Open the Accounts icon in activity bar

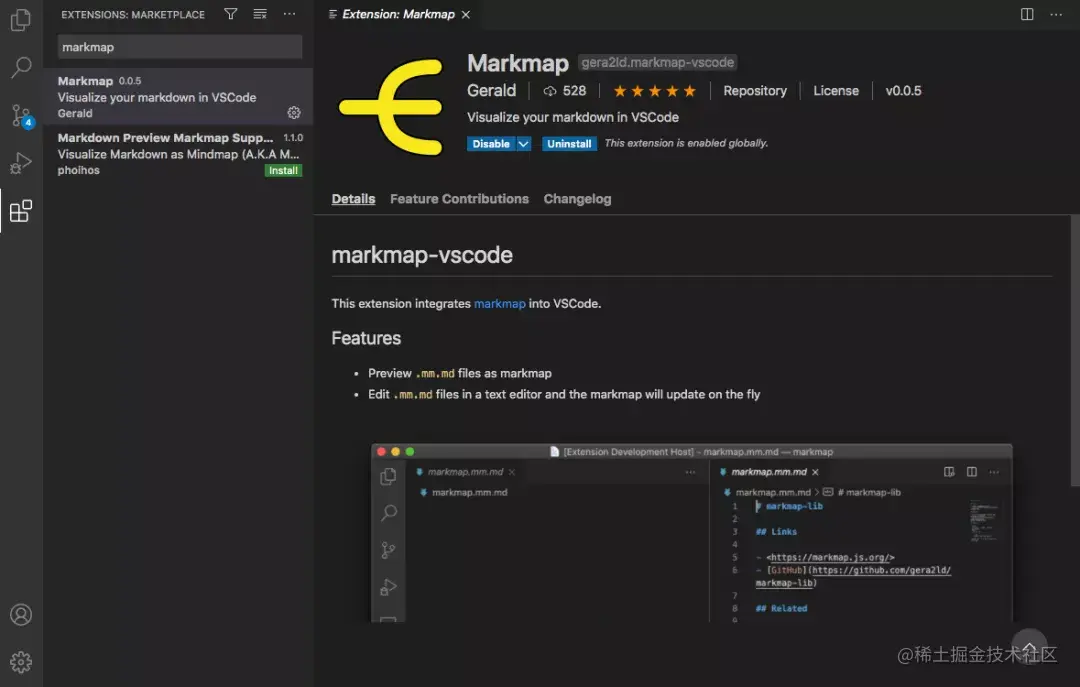click(x=21, y=614)
